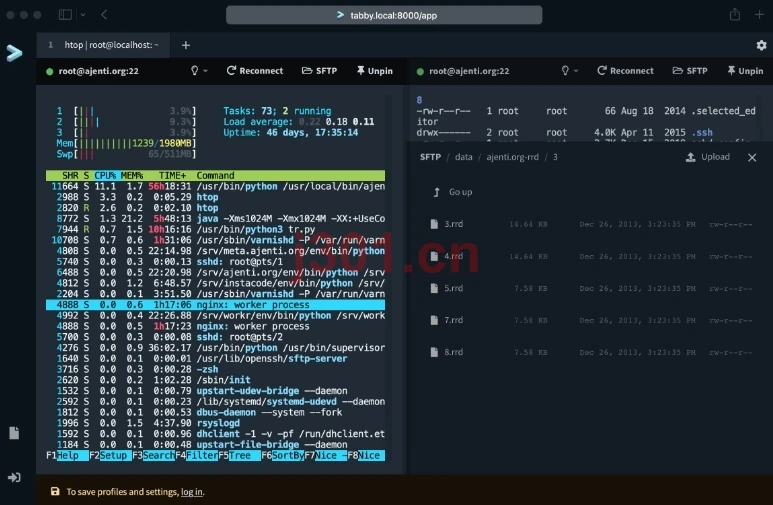
Task: Open Tabby settings gear icon
Action: click(761, 45)
